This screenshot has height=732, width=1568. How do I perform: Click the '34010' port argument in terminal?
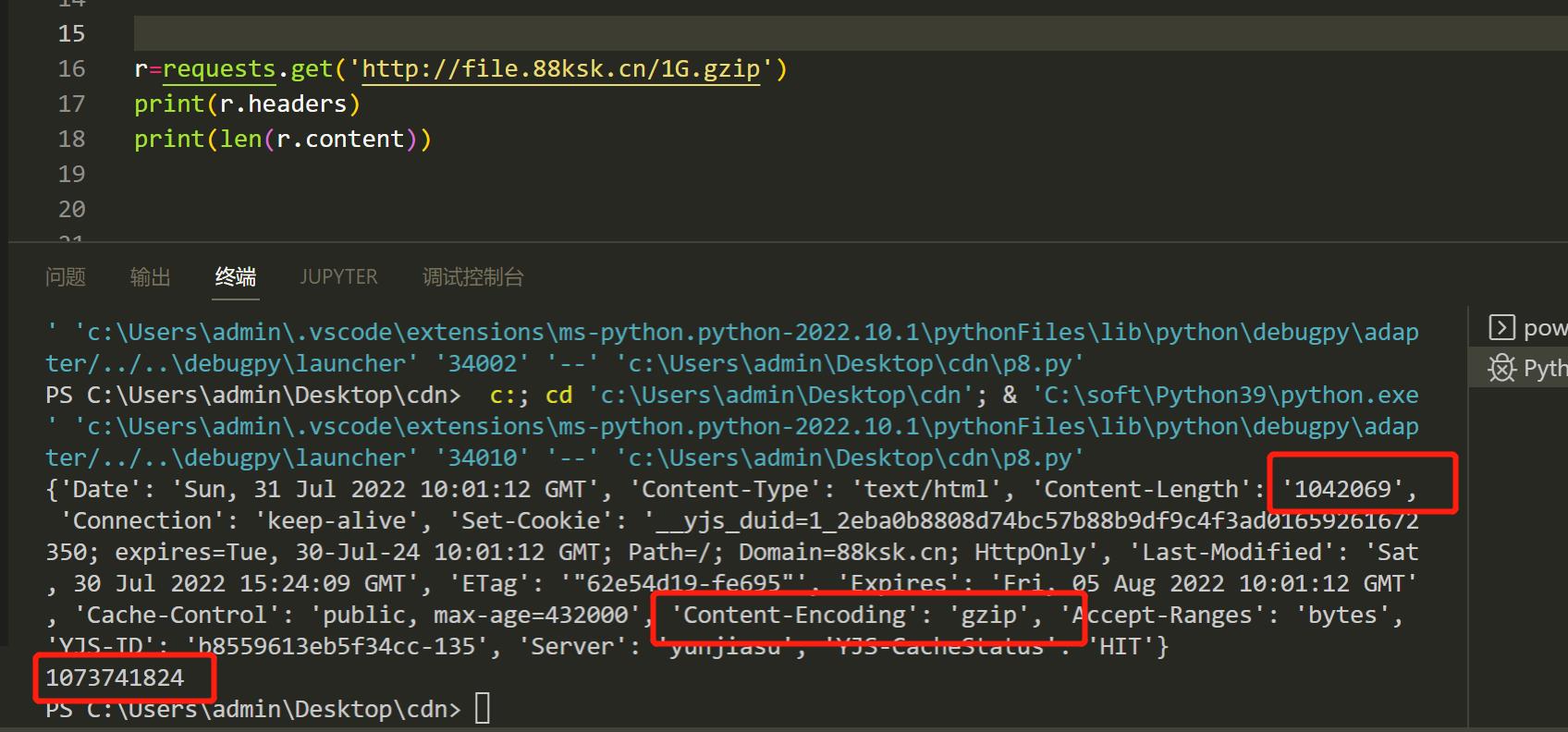483,457
